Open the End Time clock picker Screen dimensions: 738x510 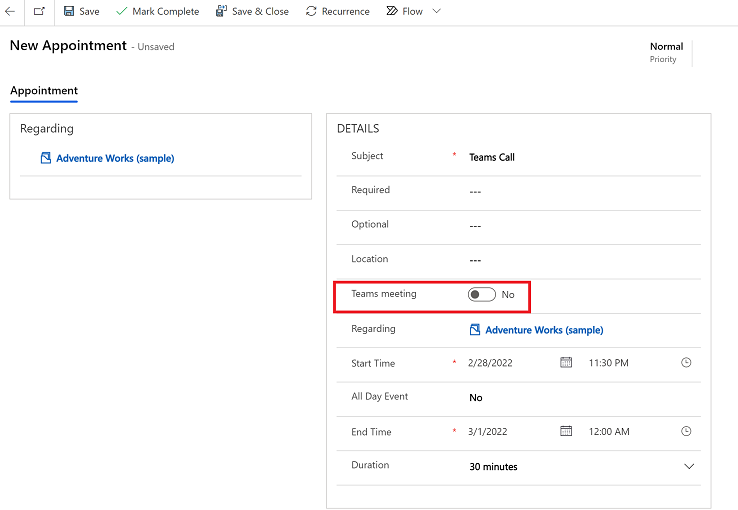click(686, 431)
